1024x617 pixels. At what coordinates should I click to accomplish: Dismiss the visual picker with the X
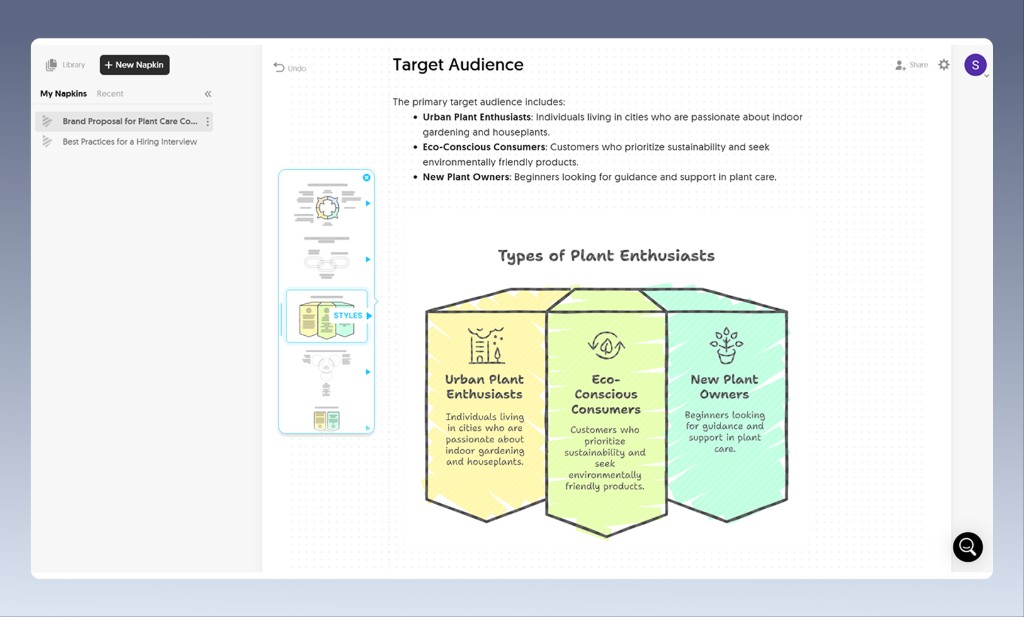click(x=366, y=178)
